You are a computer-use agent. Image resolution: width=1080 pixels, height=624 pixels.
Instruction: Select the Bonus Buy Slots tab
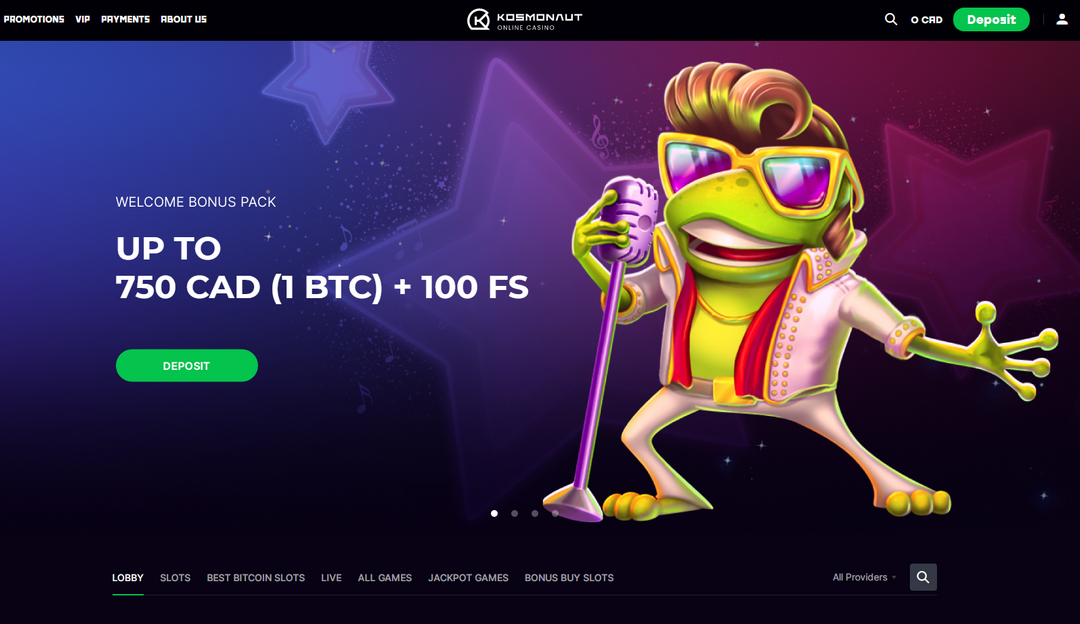pyautogui.click(x=569, y=578)
